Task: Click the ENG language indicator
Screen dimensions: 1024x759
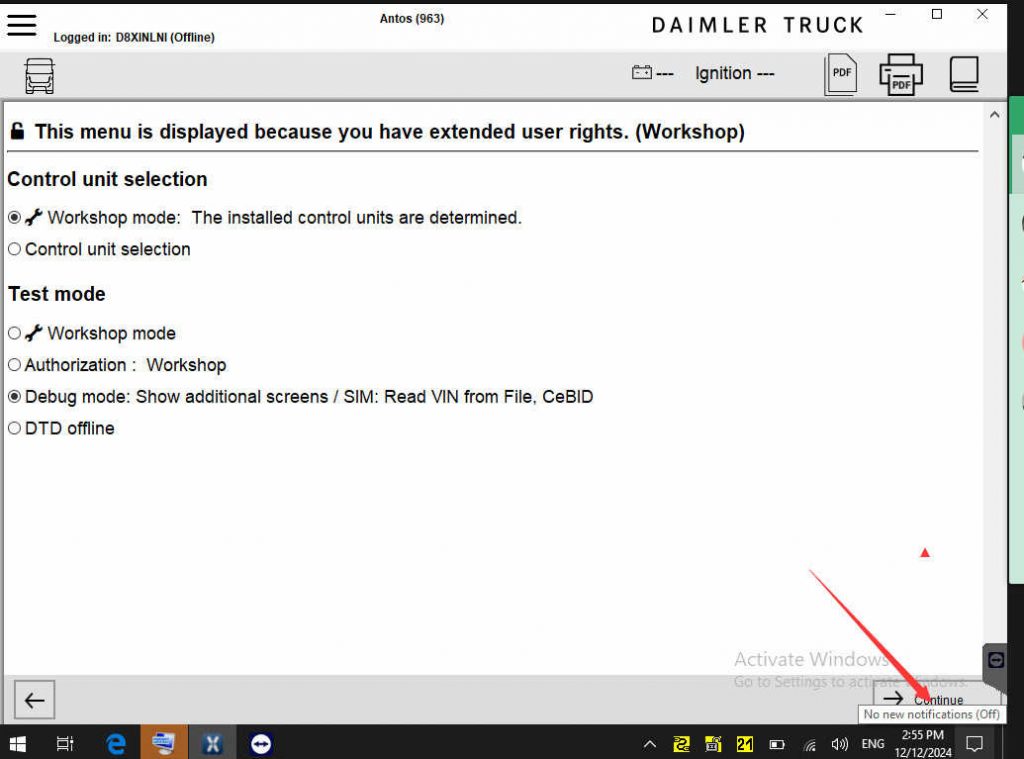Action: pos(873,744)
